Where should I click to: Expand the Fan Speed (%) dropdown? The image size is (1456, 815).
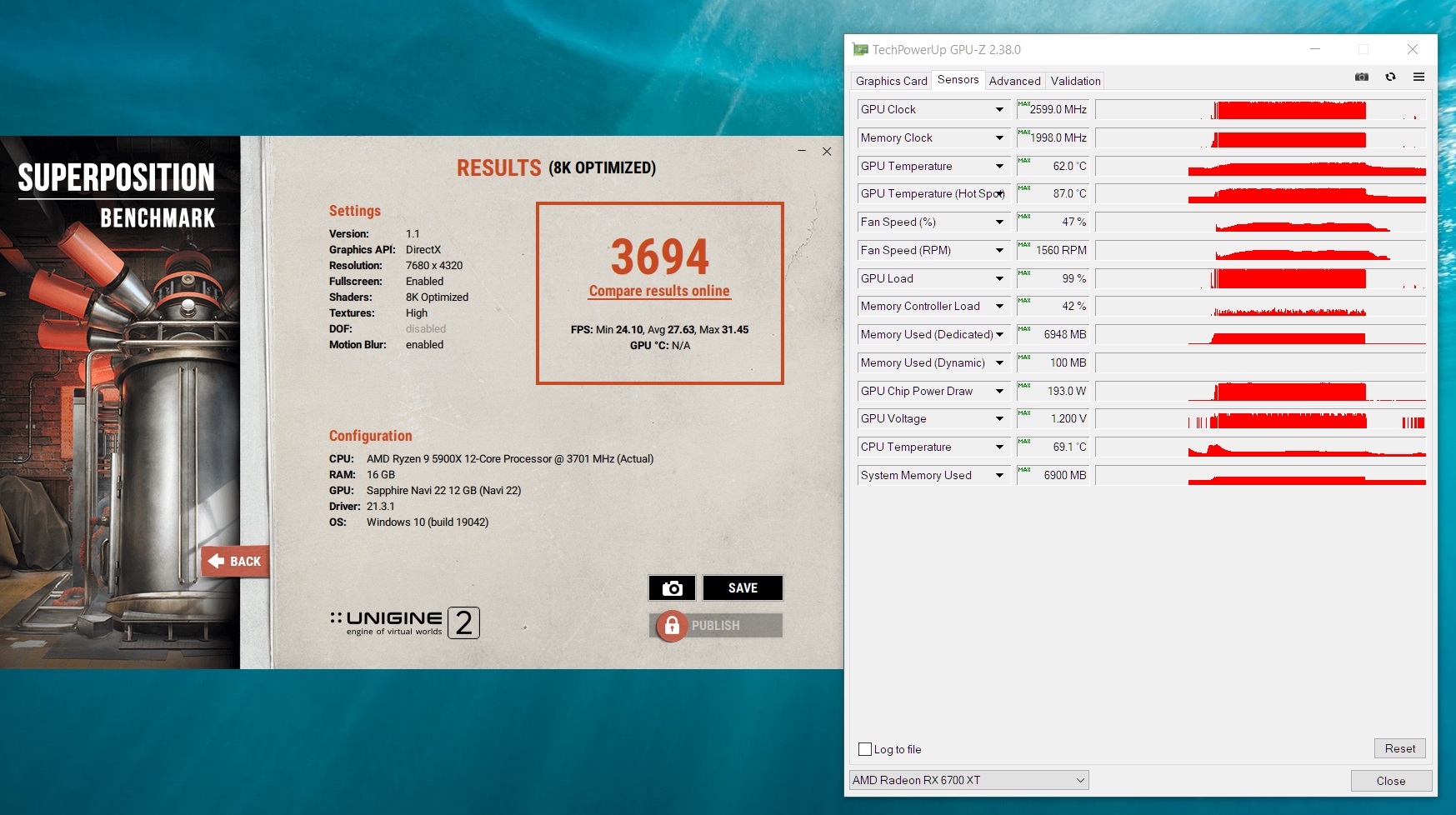coord(999,222)
